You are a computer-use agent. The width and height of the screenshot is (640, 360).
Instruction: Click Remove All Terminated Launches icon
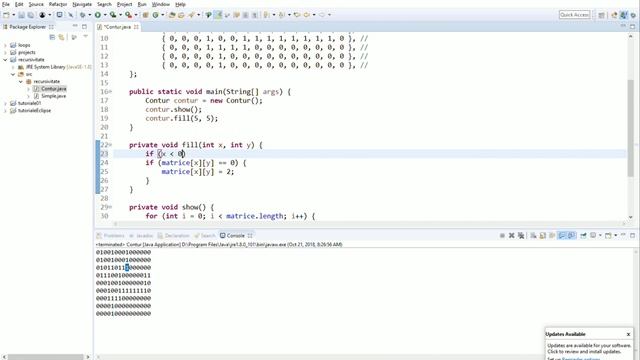[x=521, y=236]
